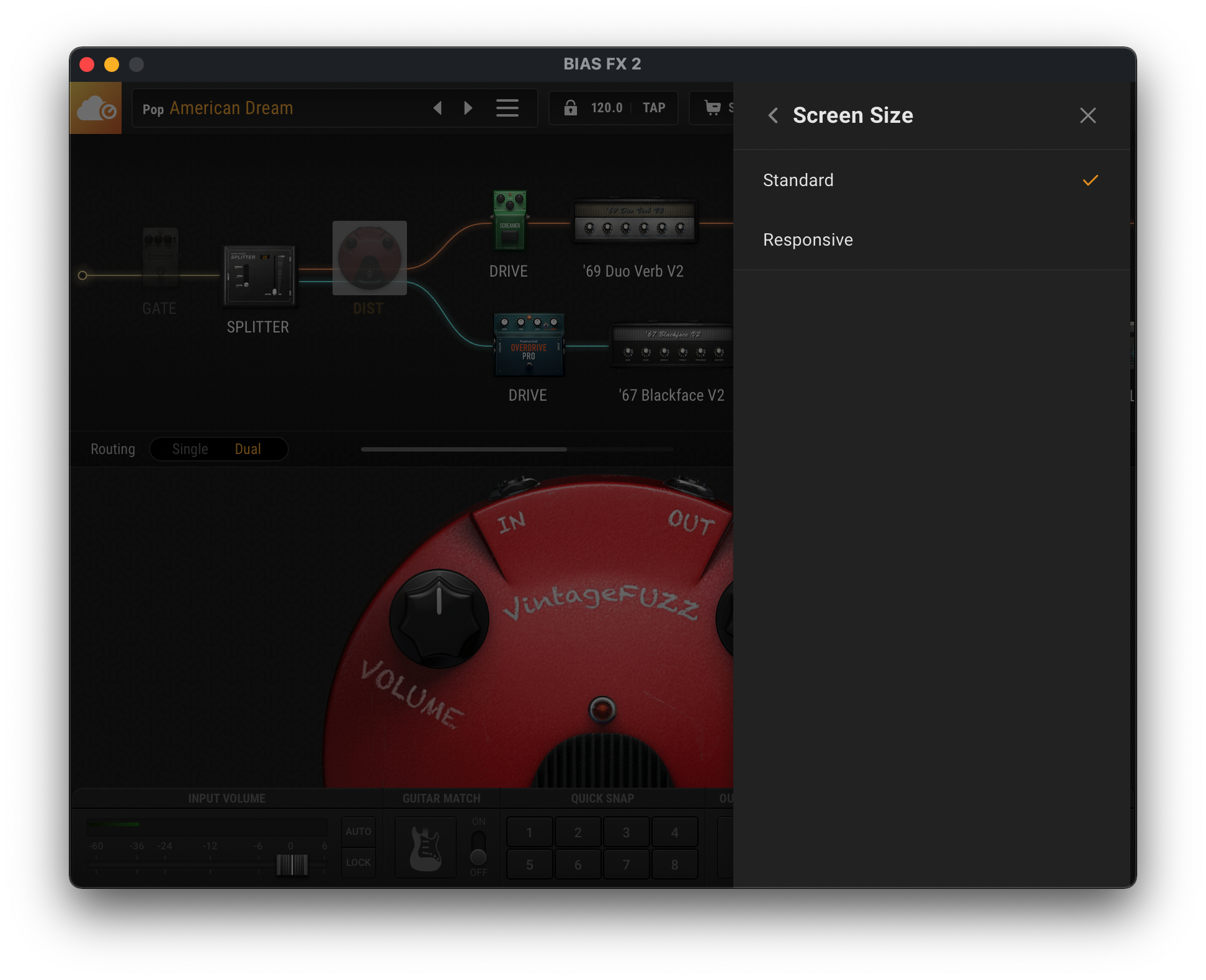The width and height of the screenshot is (1206, 980).
Task: Open the preset list hamburger menu
Action: [x=507, y=108]
